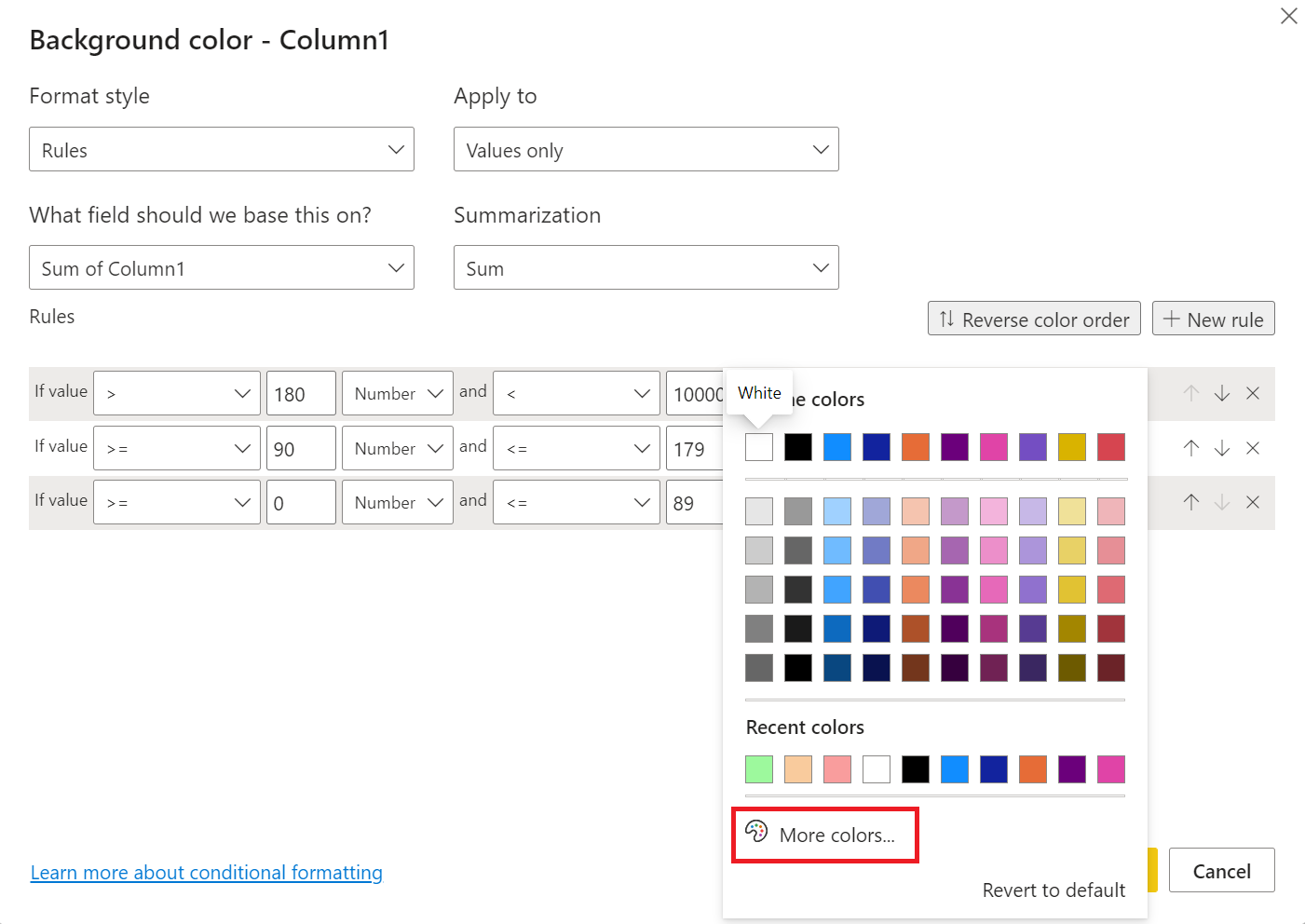1305x924 pixels.
Task: Delete the 90 to 179 rule
Action: (x=1253, y=448)
